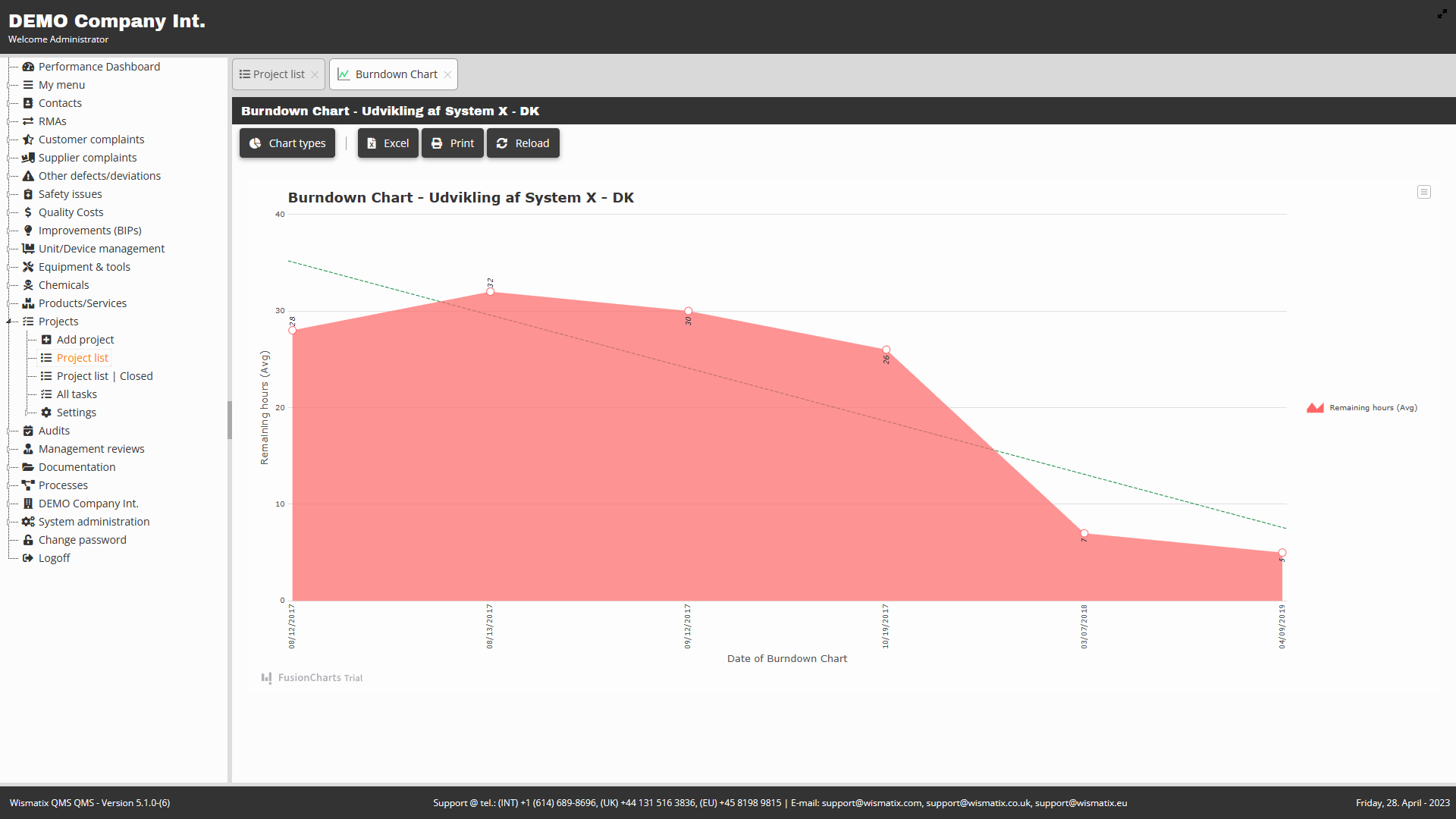Close the Burndown Chart tab
The width and height of the screenshot is (1456, 819).
(x=447, y=74)
